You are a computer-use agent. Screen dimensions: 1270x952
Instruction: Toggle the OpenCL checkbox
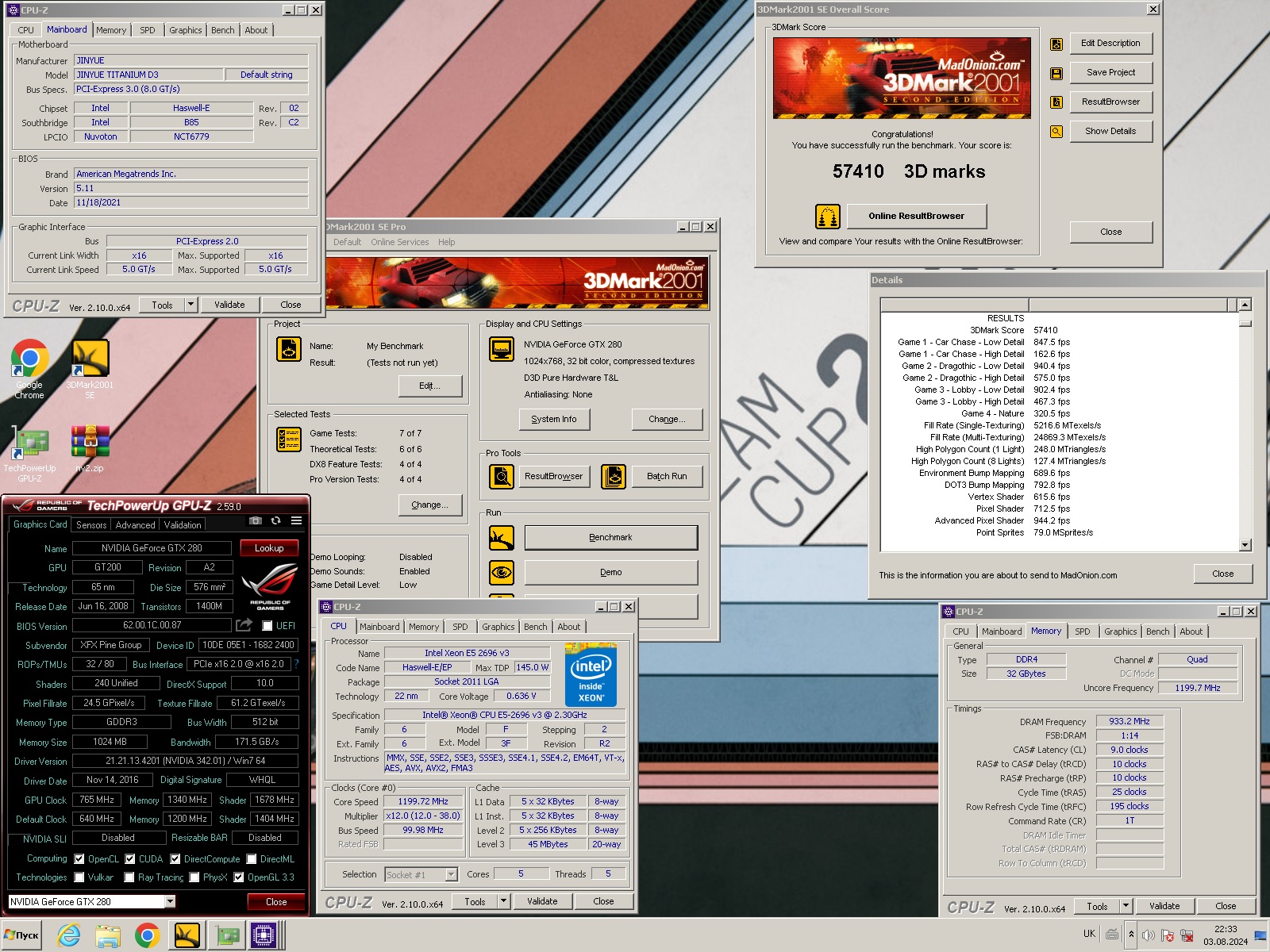(79, 859)
